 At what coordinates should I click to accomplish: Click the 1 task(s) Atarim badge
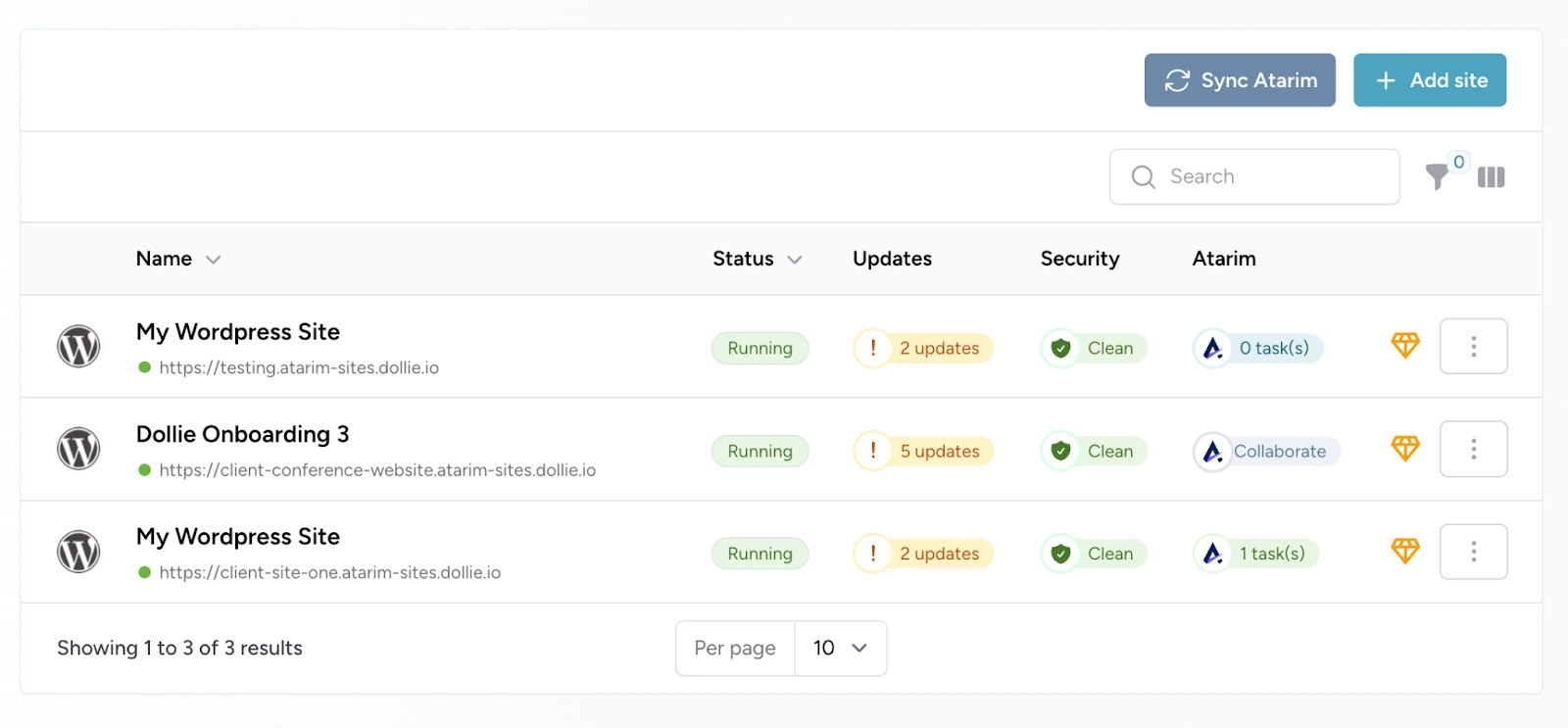[1271, 554]
